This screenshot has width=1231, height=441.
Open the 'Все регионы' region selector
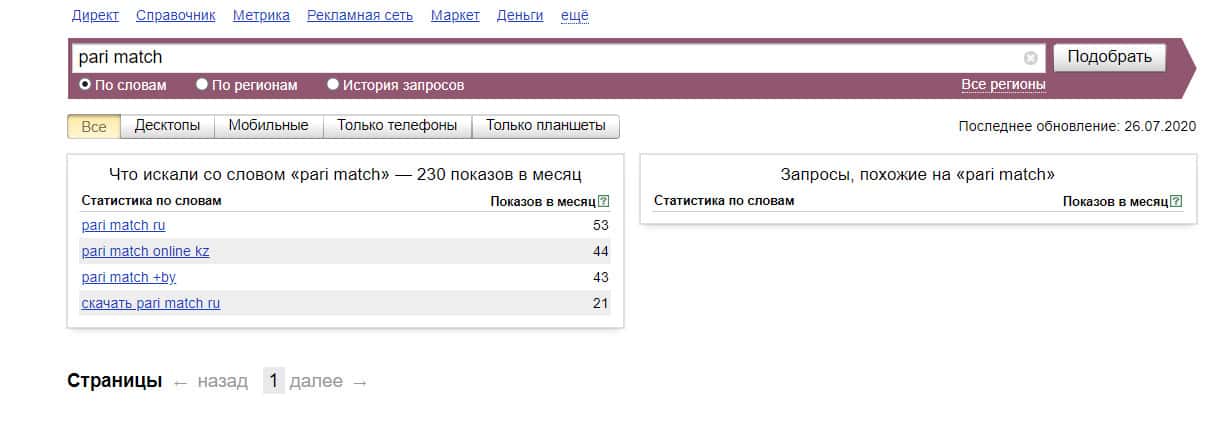point(1003,85)
